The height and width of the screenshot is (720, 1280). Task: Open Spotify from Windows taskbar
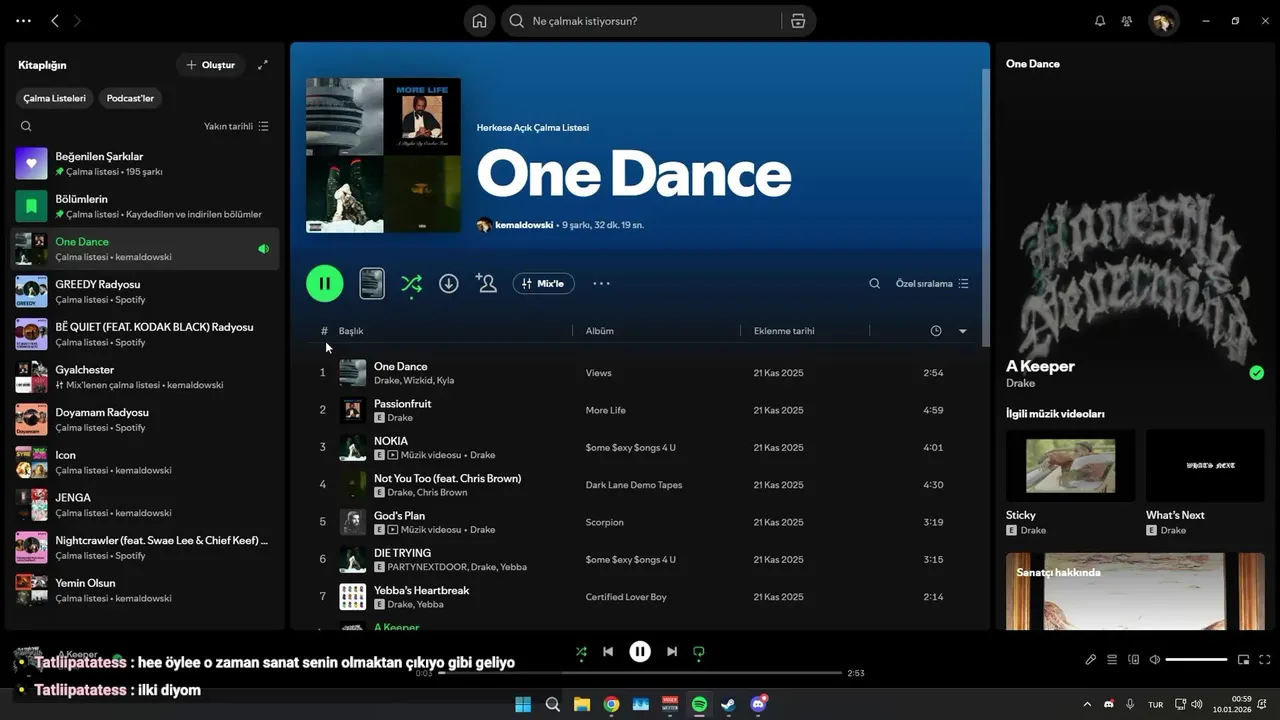pyautogui.click(x=700, y=704)
